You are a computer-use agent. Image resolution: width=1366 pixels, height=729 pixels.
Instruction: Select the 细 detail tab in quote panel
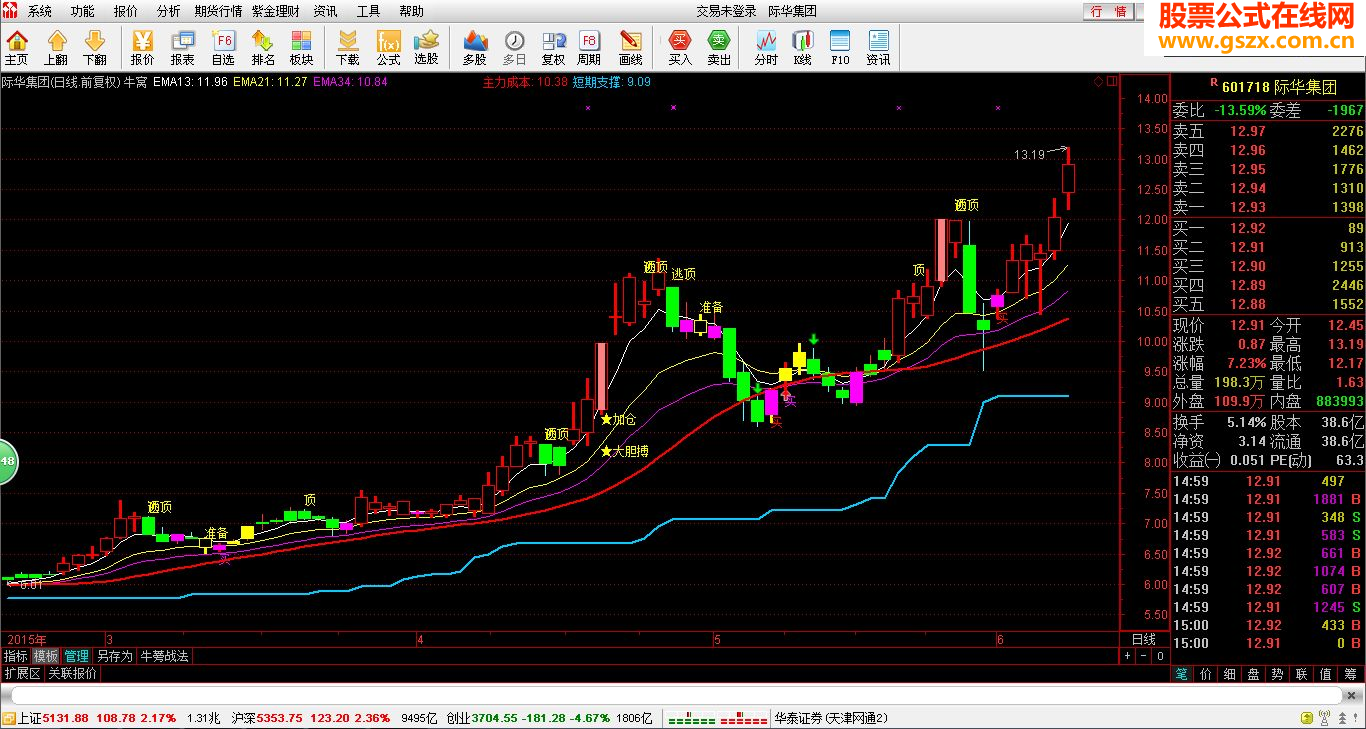click(x=1230, y=673)
